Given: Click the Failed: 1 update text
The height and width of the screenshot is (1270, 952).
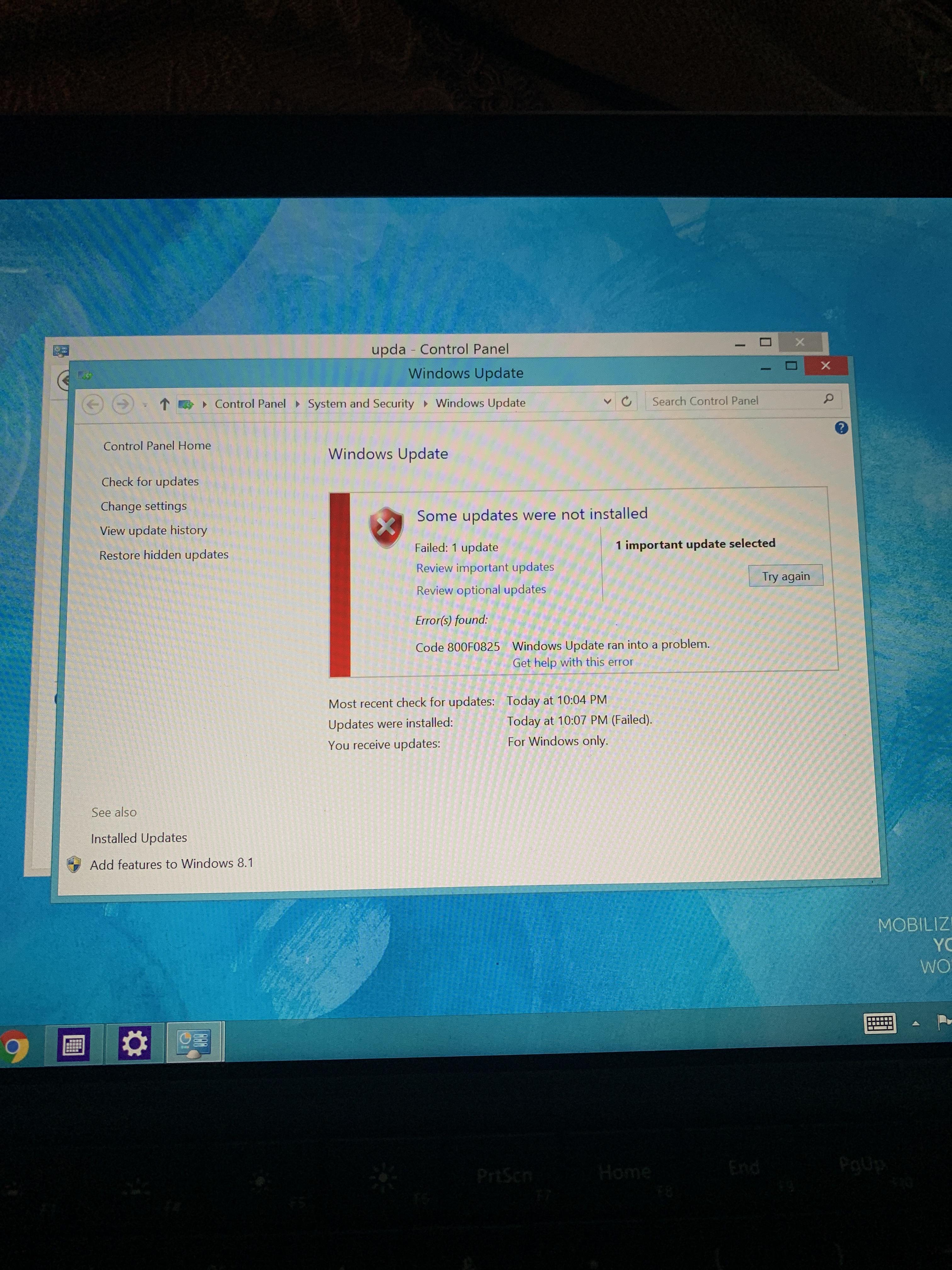Looking at the screenshot, I should tap(456, 547).
